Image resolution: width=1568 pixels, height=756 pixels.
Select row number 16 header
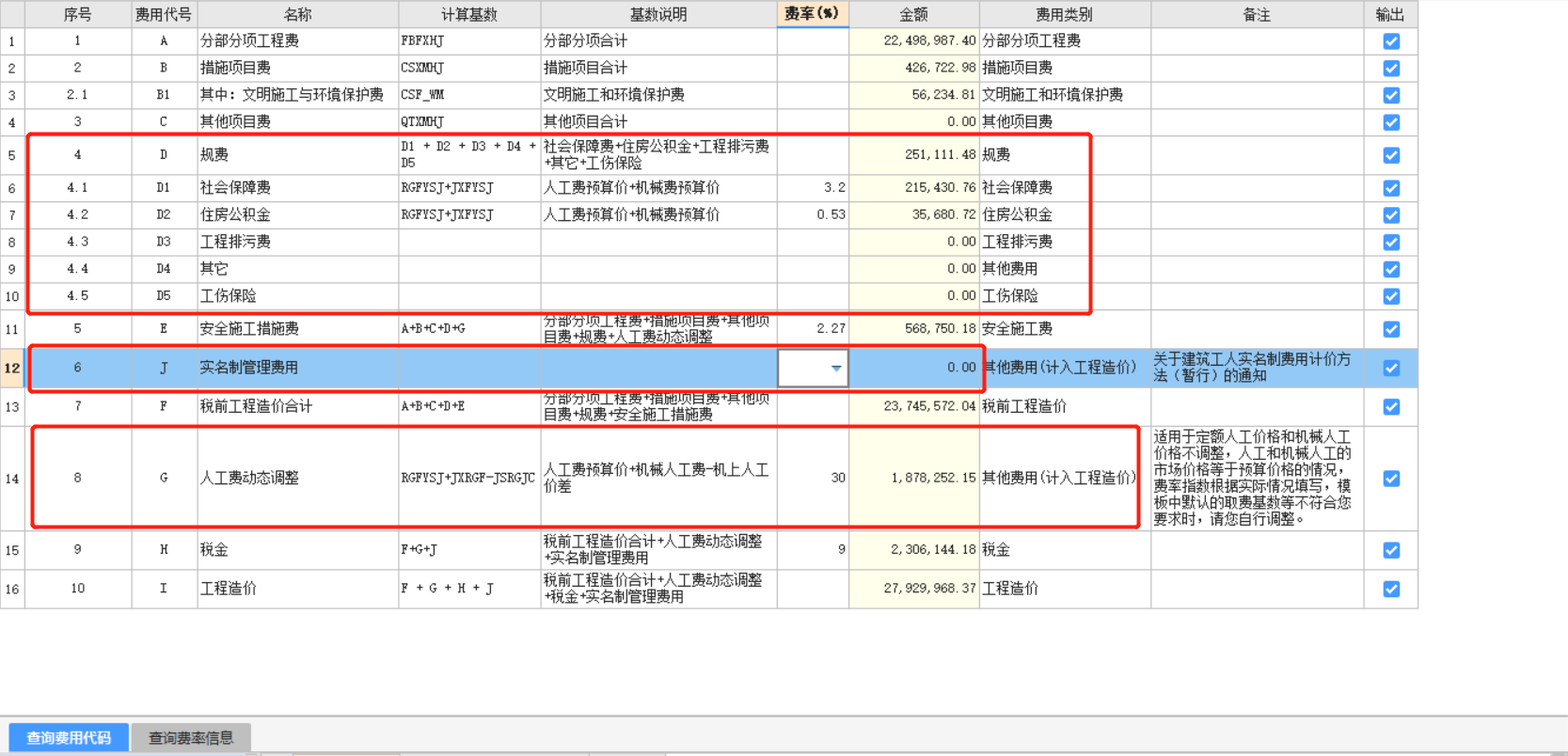pyautogui.click(x=12, y=589)
